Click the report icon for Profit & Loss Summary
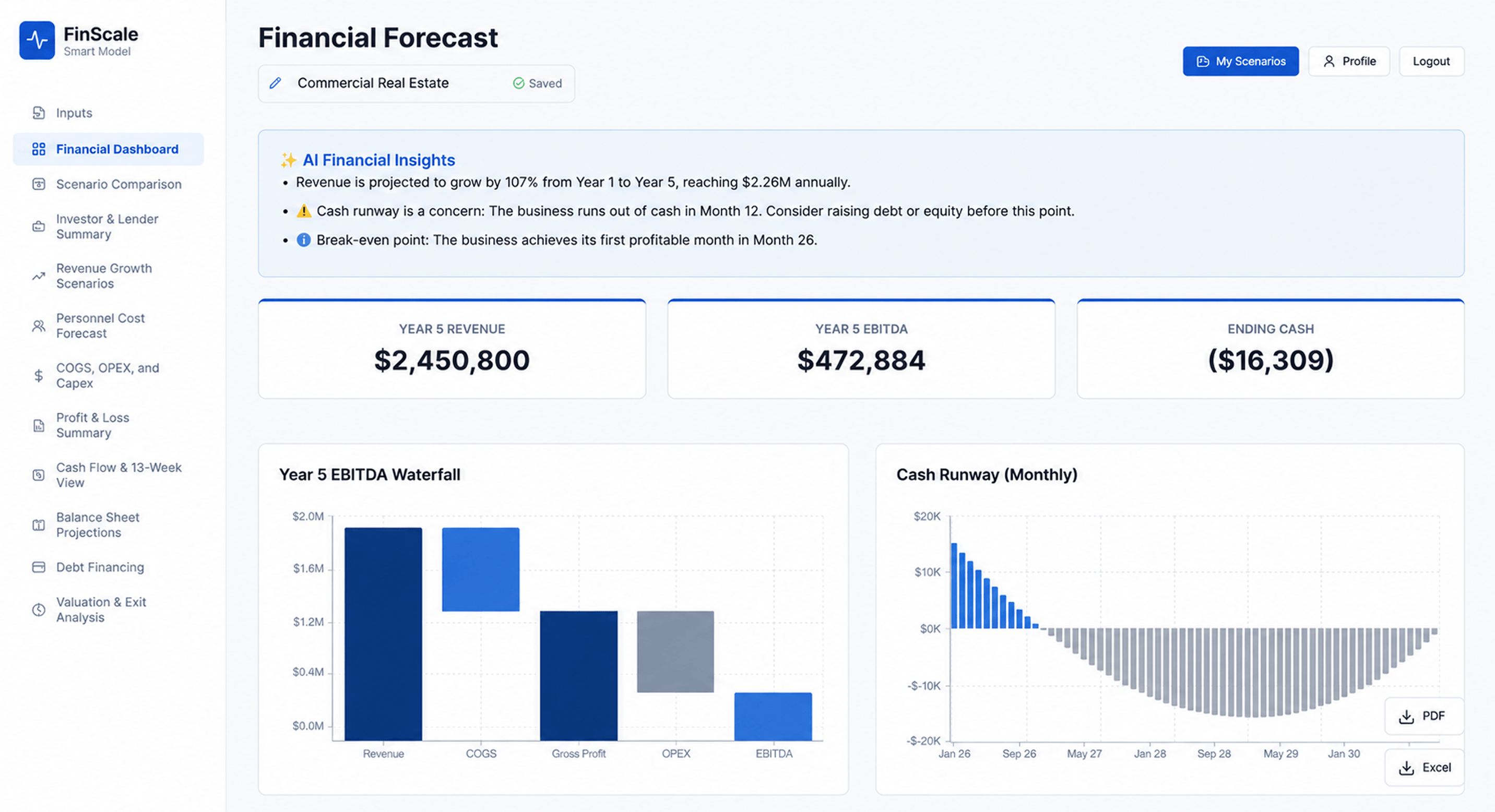Screen dimensions: 1495x812 pos(38,426)
